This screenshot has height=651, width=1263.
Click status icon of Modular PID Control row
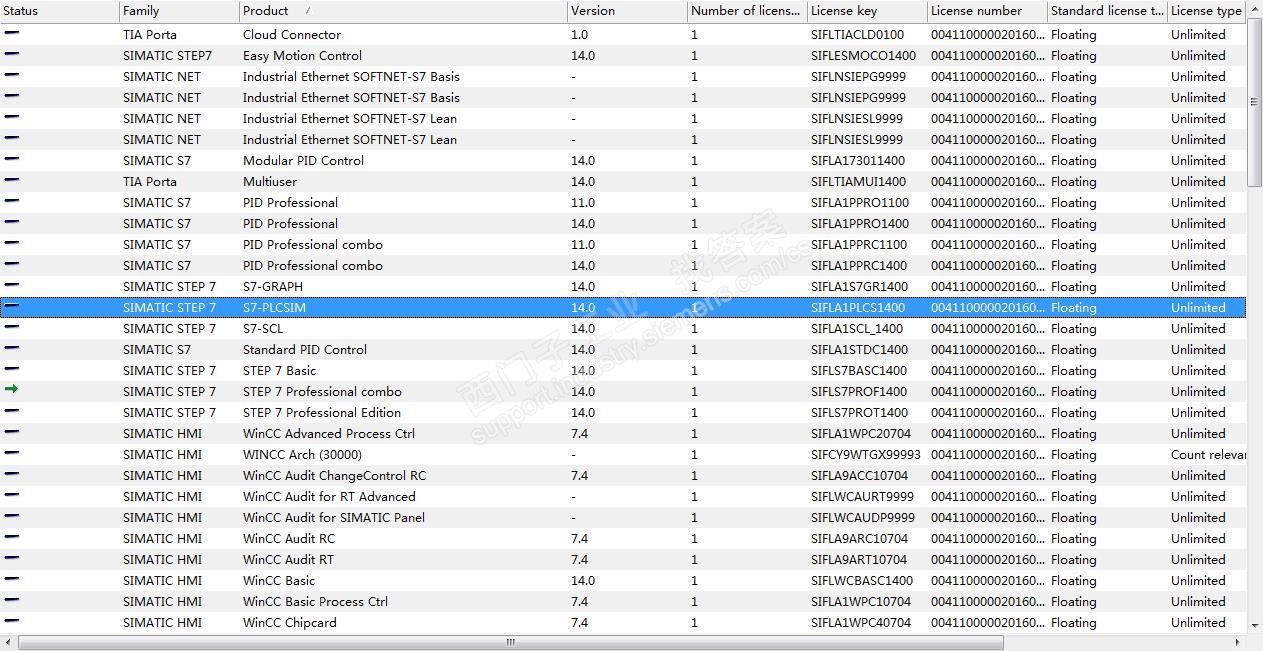pyautogui.click(x=12, y=159)
